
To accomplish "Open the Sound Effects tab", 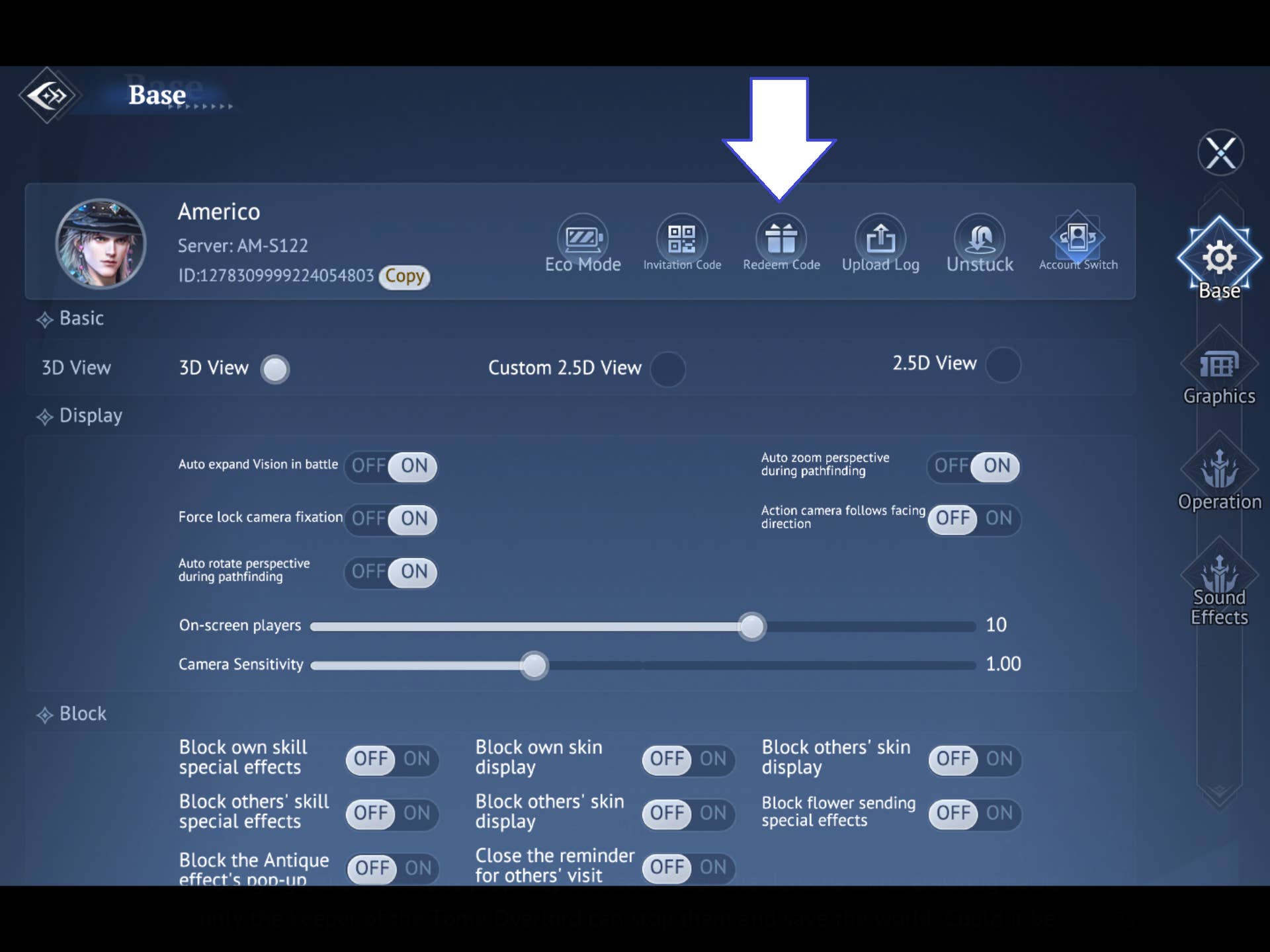I will pos(1219,582).
